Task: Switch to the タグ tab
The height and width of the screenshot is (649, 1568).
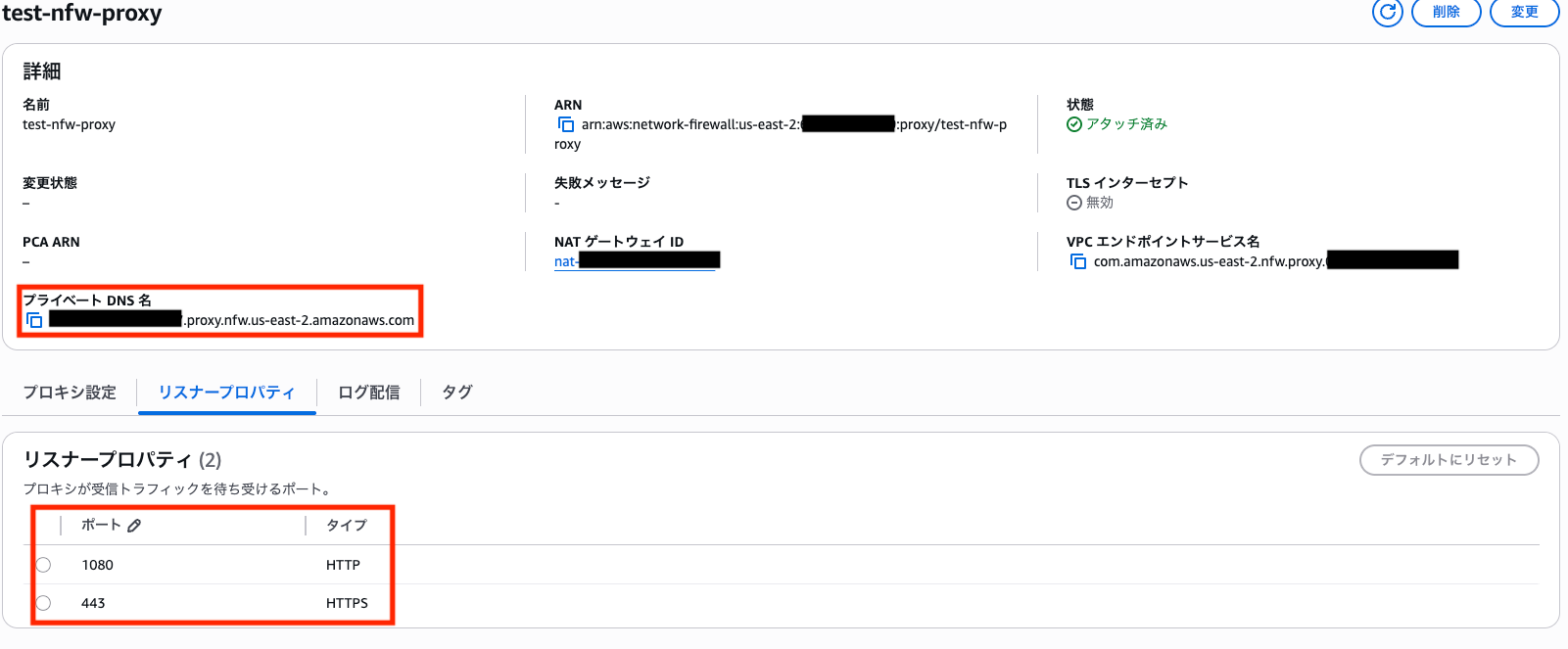Action: (456, 393)
